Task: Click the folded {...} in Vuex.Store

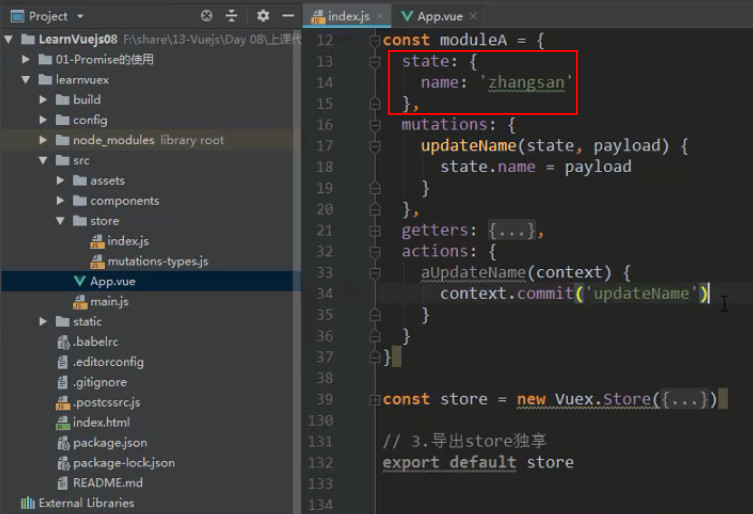Action: pos(684,400)
